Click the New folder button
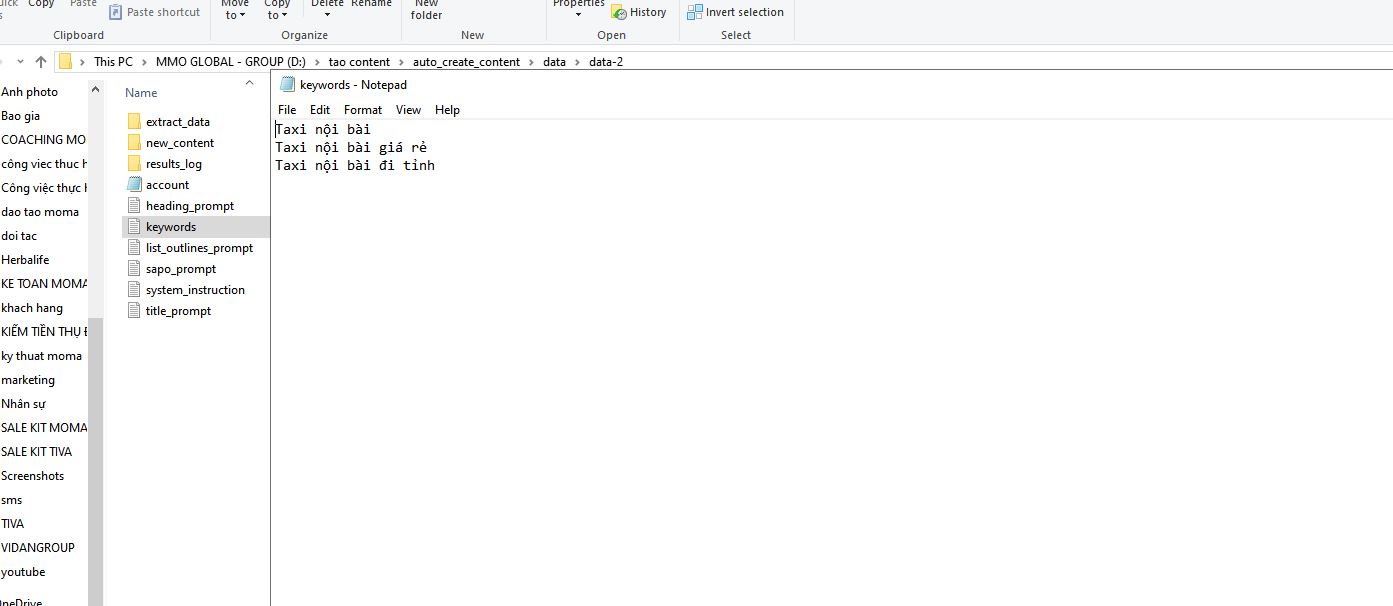 pyautogui.click(x=426, y=10)
